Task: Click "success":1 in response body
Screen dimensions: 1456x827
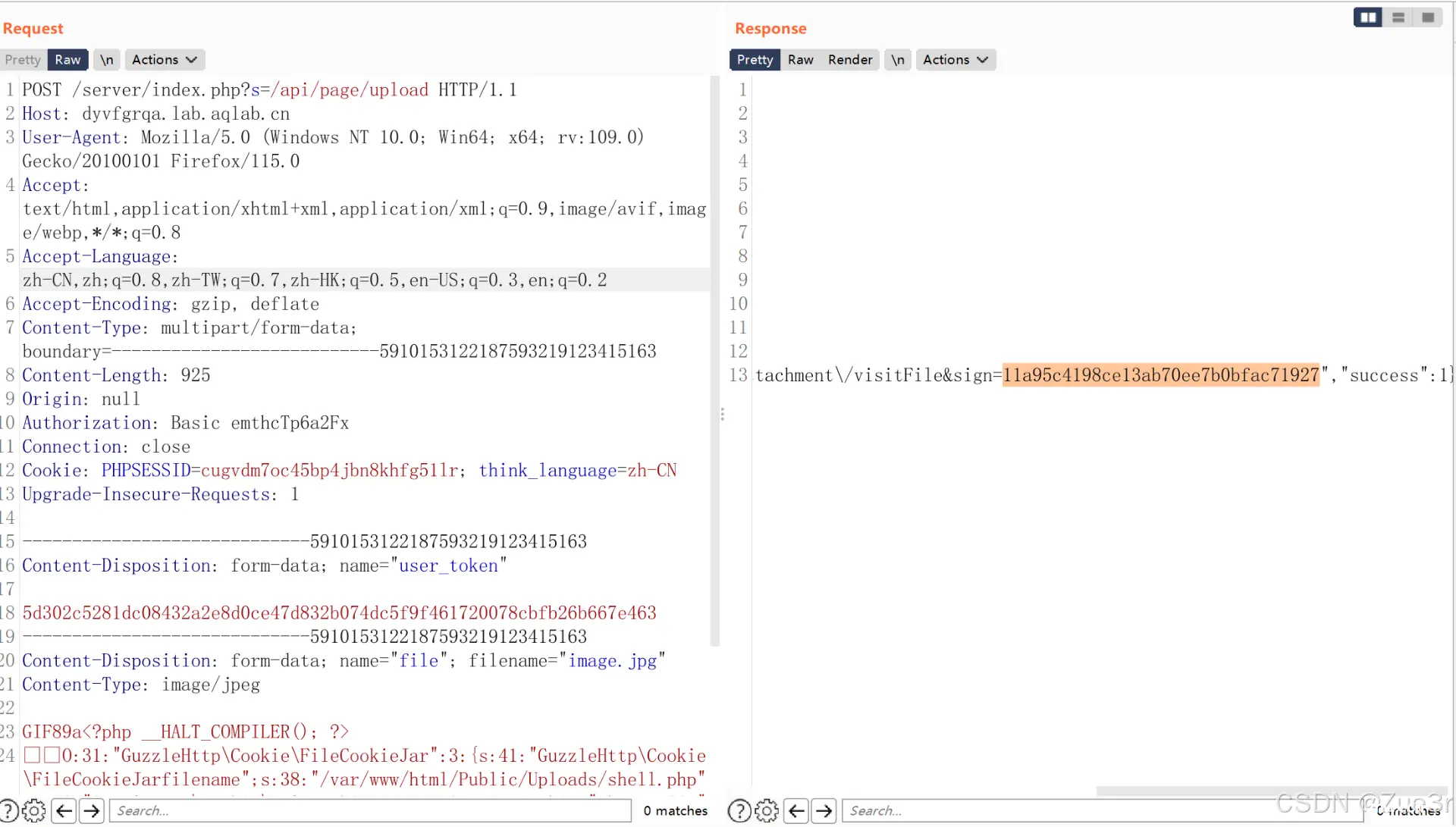Action: (x=1394, y=375)
